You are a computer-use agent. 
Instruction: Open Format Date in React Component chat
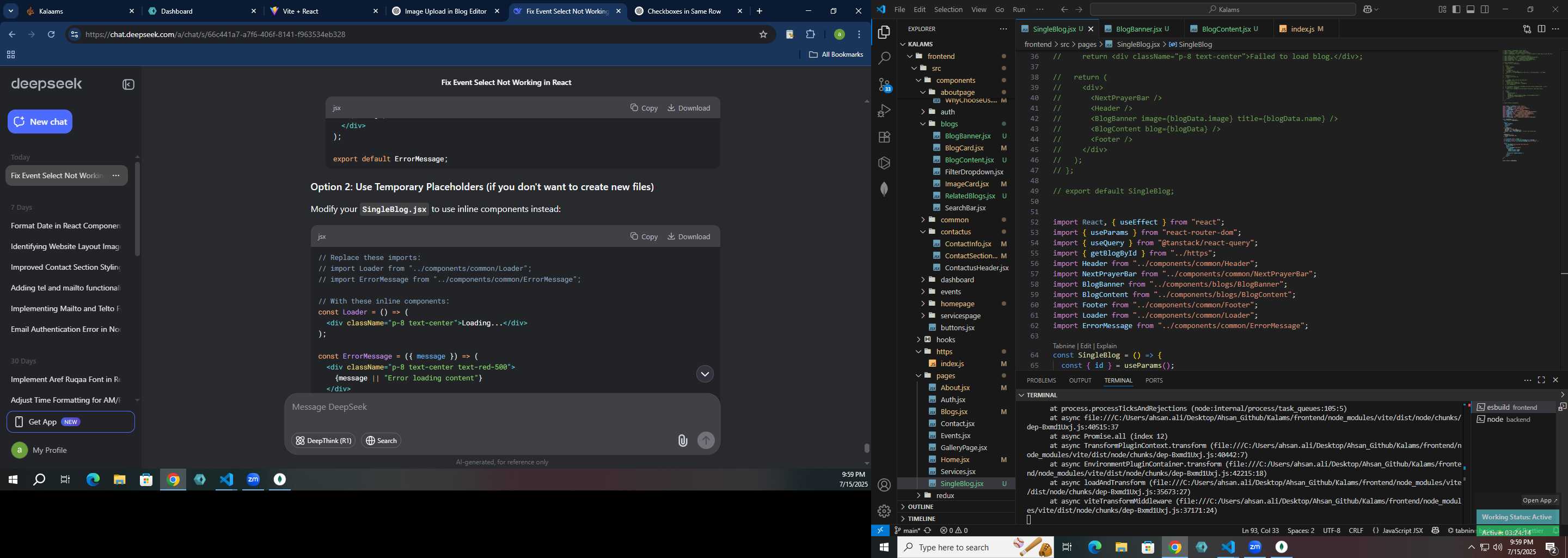pyautogui.click(x=66, y=226)
